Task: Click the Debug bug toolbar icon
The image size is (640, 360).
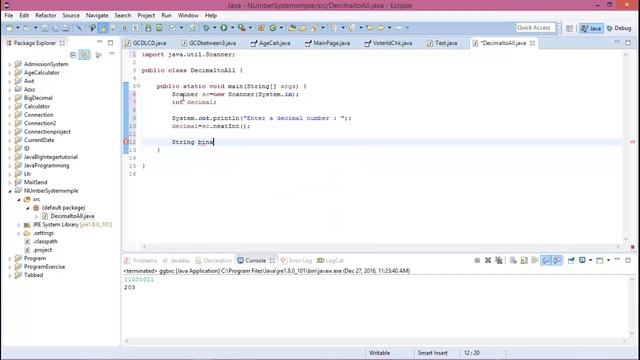Action: (x=207, y=28)
